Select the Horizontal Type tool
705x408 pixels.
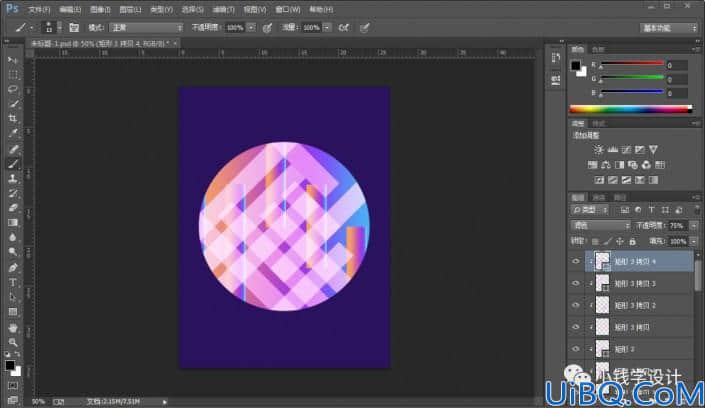(x=13, y=282)
